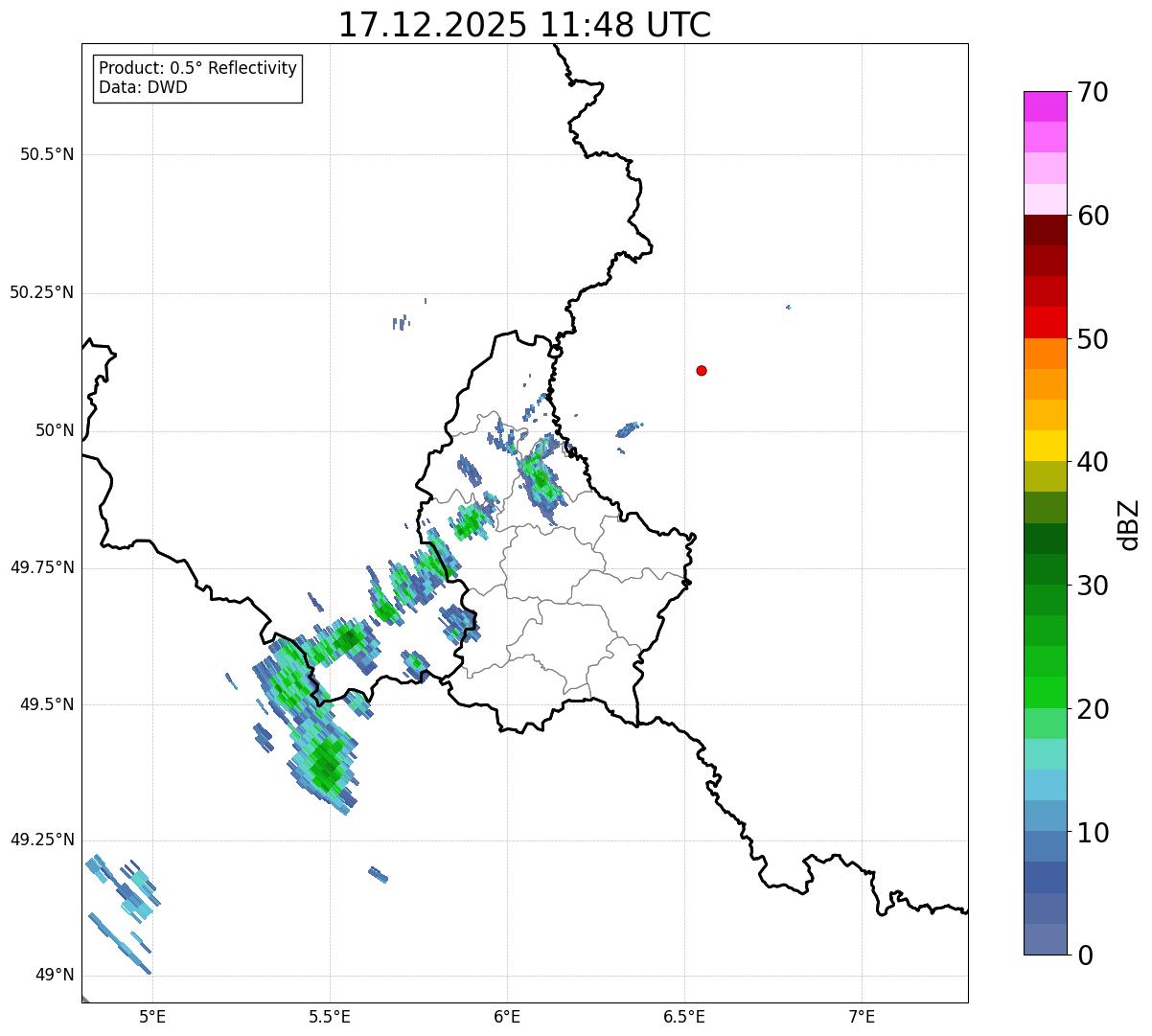
Task: Click the bright red swatch just above 50 dBZ
Action: [1045, 323]
